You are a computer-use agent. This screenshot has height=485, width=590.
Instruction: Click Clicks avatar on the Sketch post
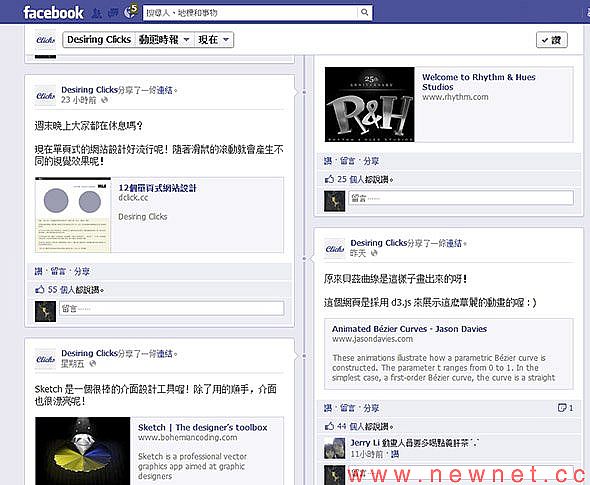[x=46, y=359]
